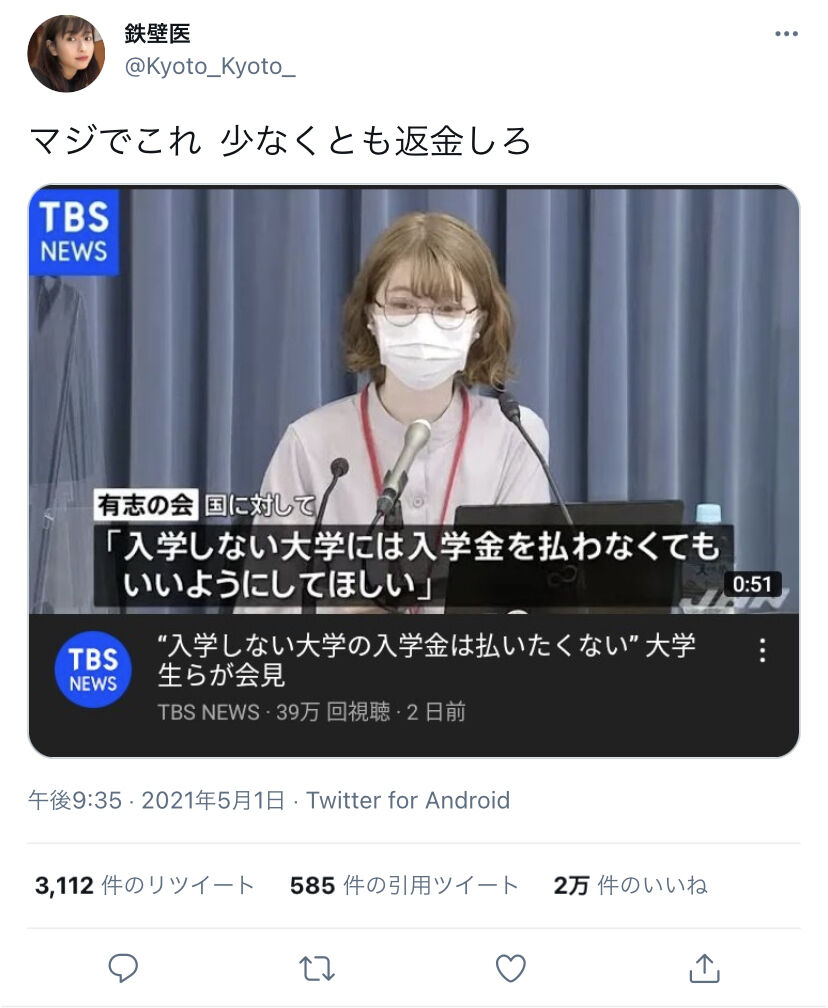The height and width of the screenshot is (1008, 828).
Task: Tap the share upload icon
Action: (x=704, y=968)
